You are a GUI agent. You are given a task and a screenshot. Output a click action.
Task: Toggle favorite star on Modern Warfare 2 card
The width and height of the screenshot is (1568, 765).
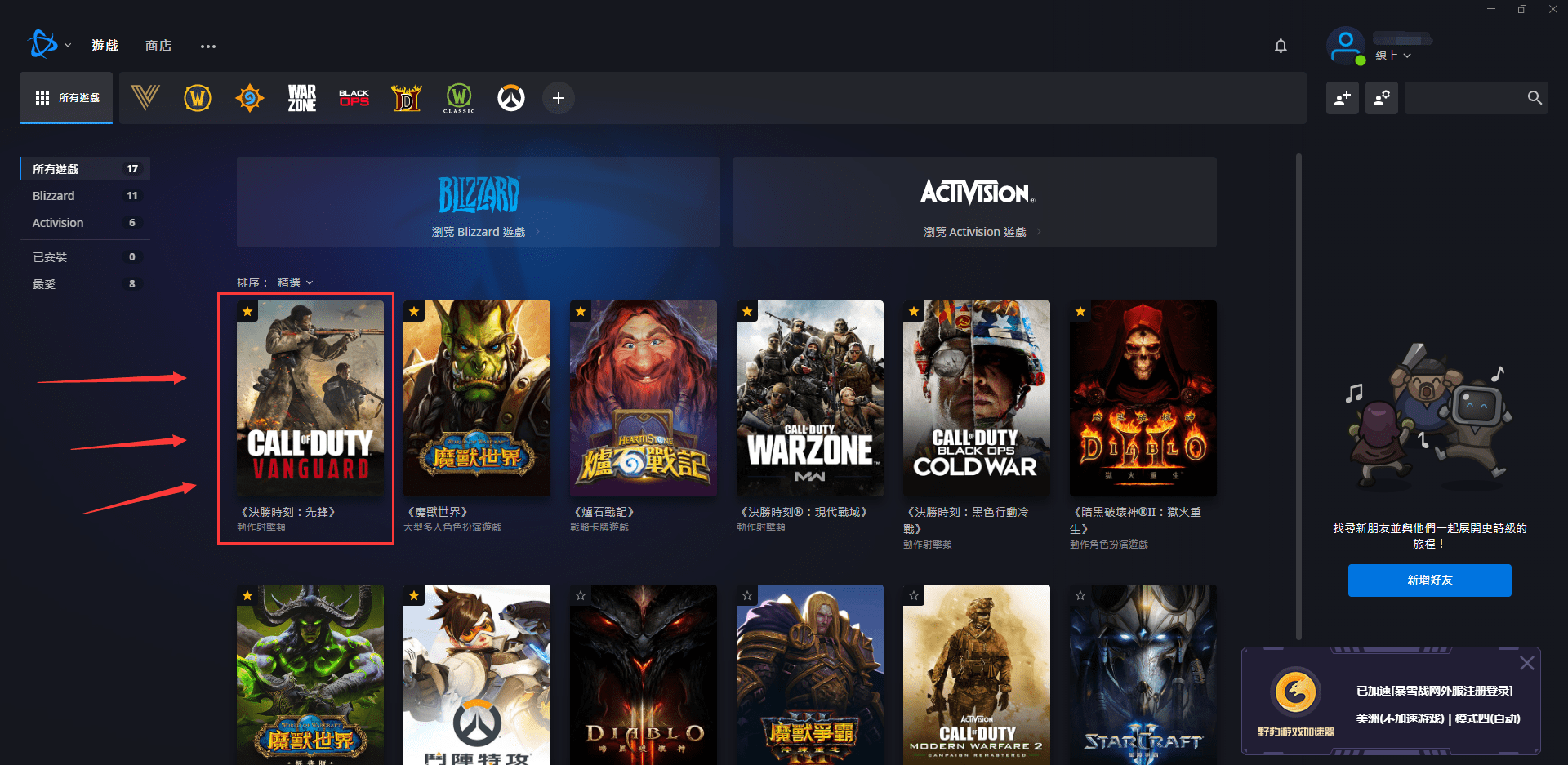(x=914, y=595)
